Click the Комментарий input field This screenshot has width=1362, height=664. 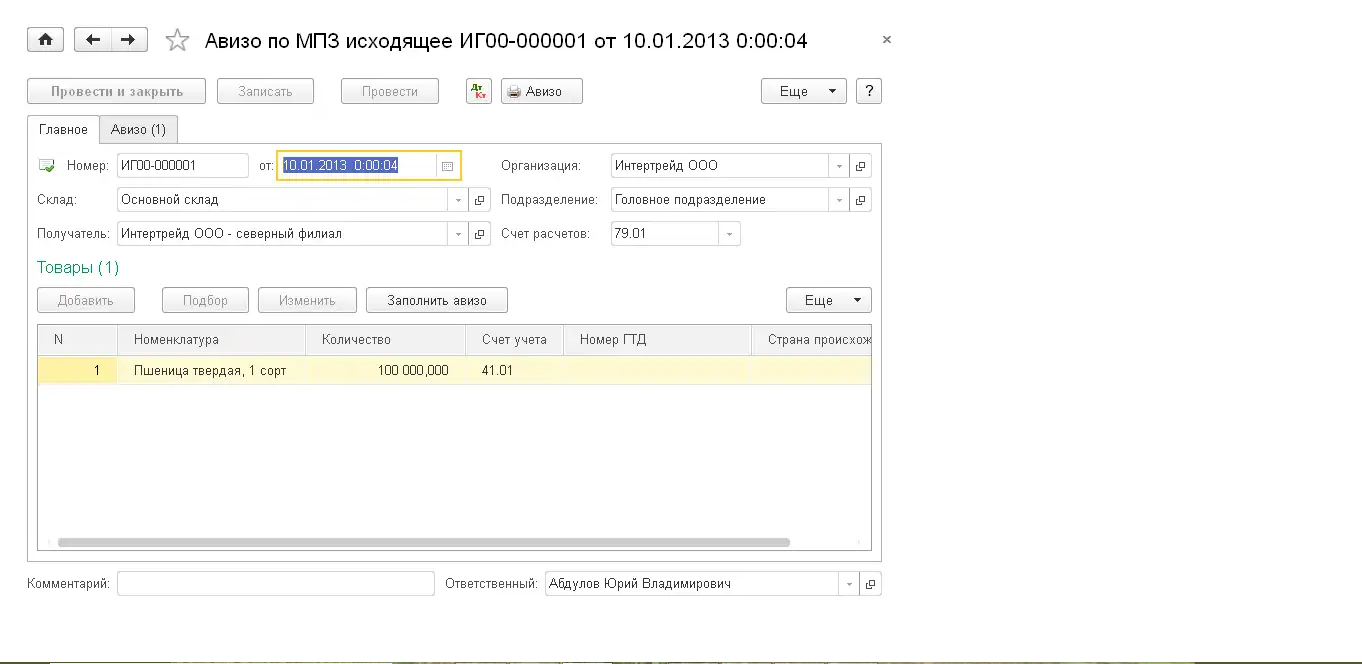(x=275, y=584)
